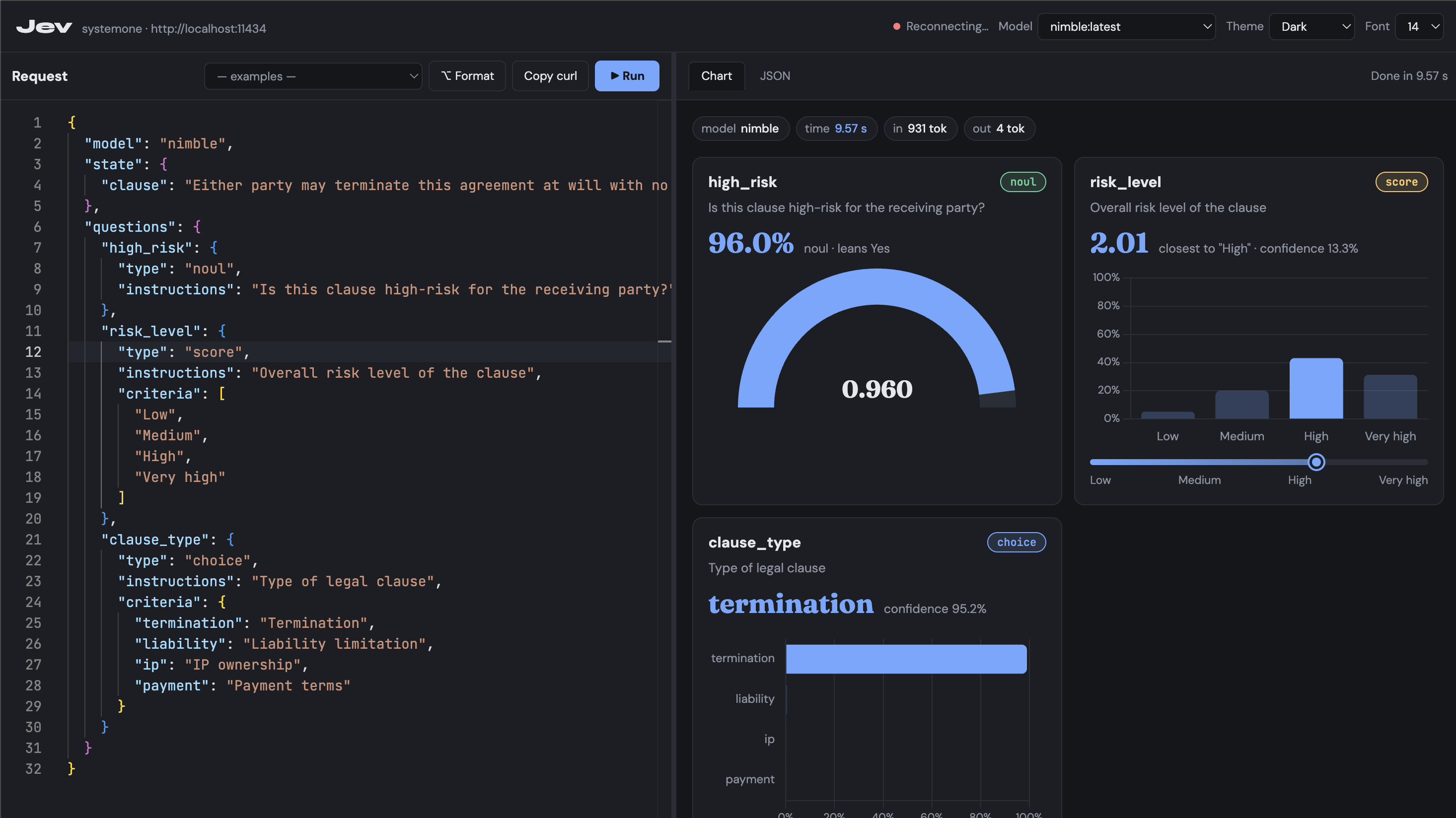Click the Done in 9.57 s status
This screenshot has height=818, width=1456.
click(1408, 76)
